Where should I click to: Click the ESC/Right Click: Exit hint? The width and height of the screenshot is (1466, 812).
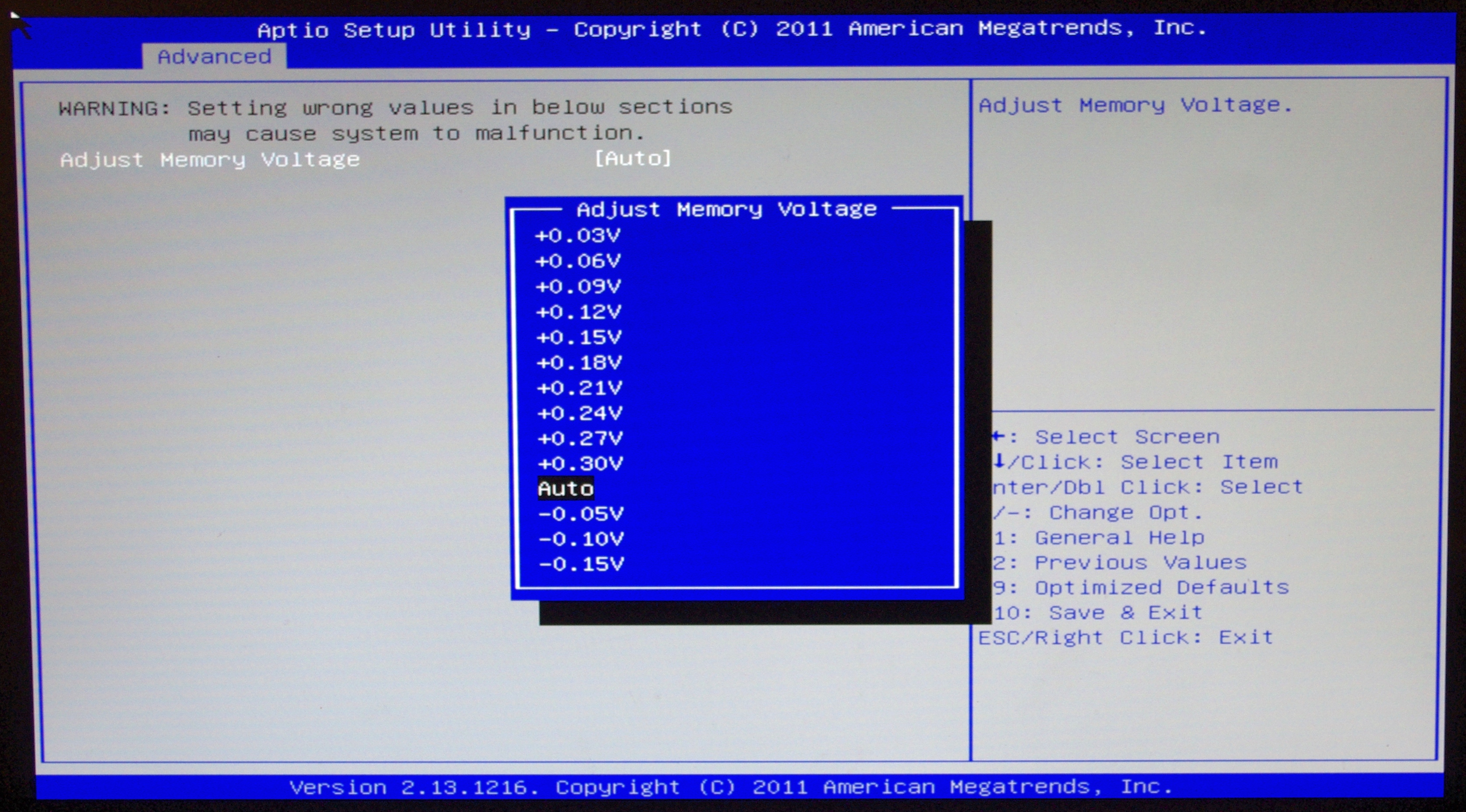tap(1126, 638)
